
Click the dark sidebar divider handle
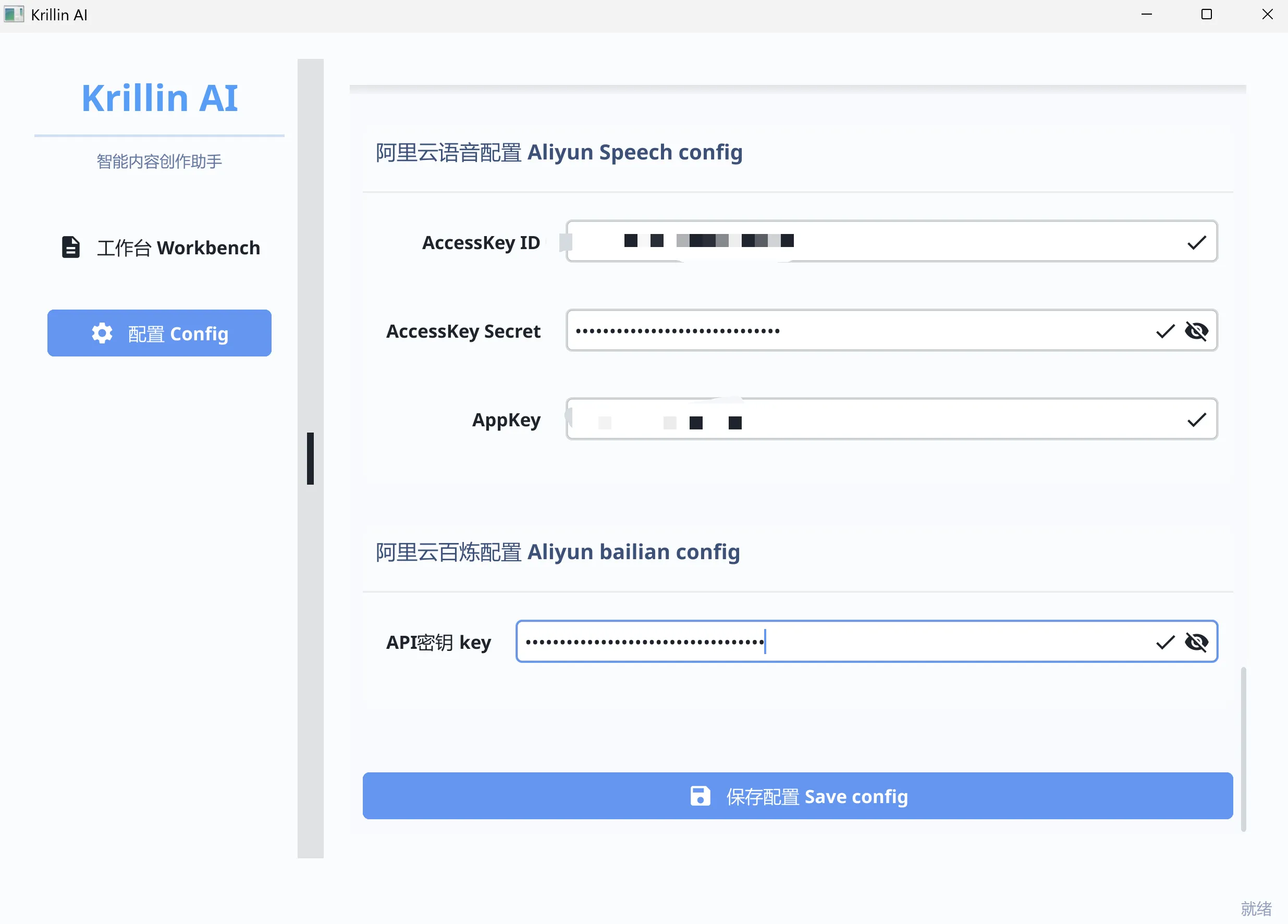[x=310, y=459]
